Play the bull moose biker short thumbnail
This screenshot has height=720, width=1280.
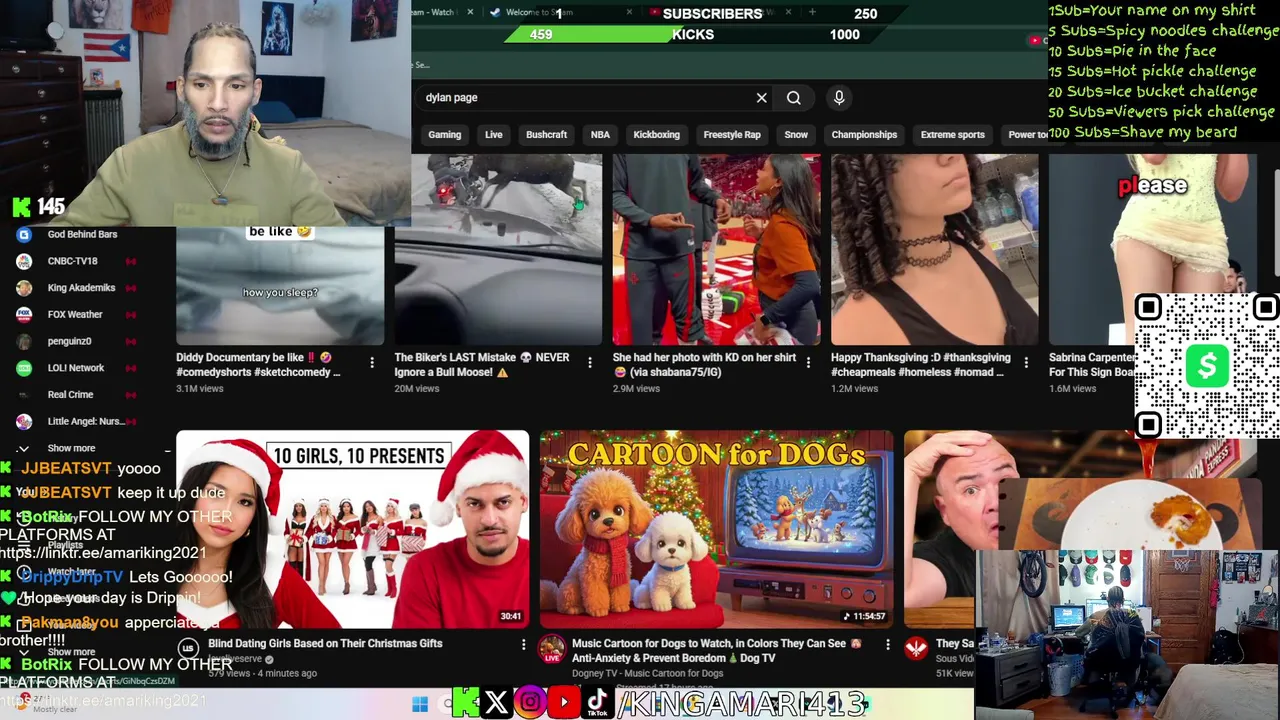pyautogui.click(x=498, y=250)
